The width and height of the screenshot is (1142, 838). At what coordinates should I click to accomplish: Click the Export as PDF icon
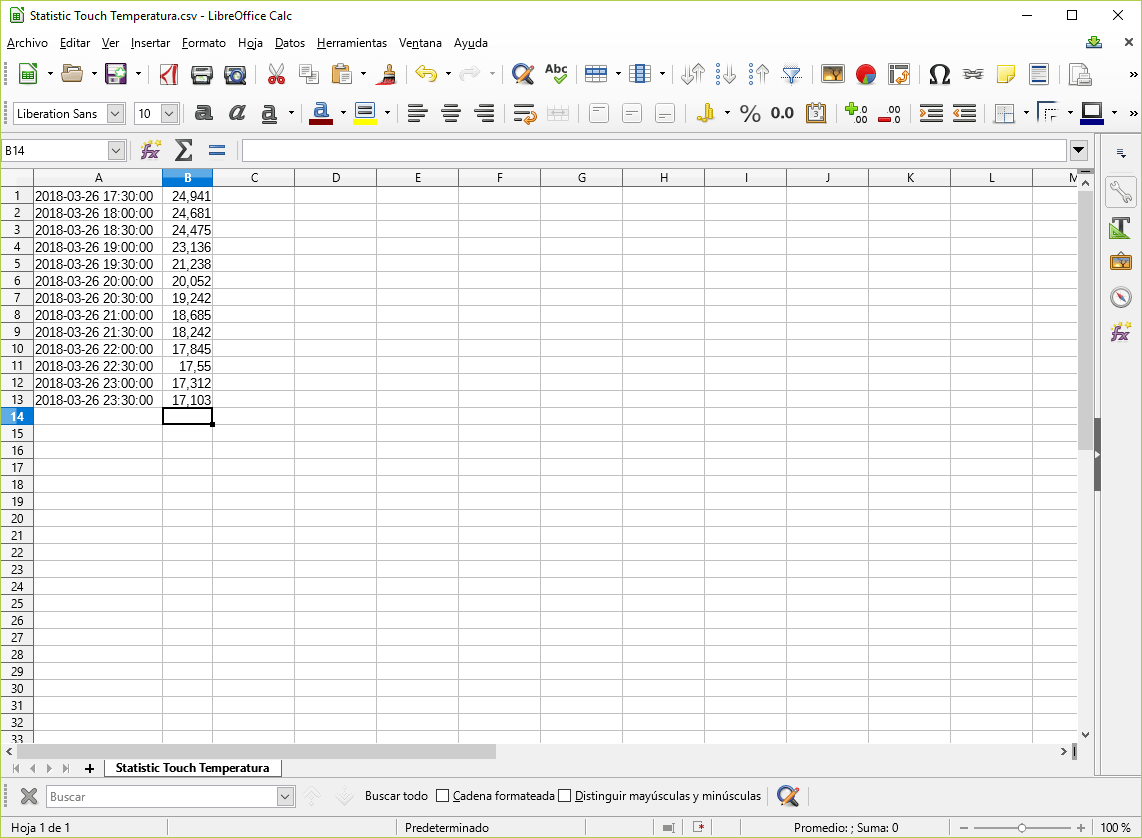click(x=169, y=74)
